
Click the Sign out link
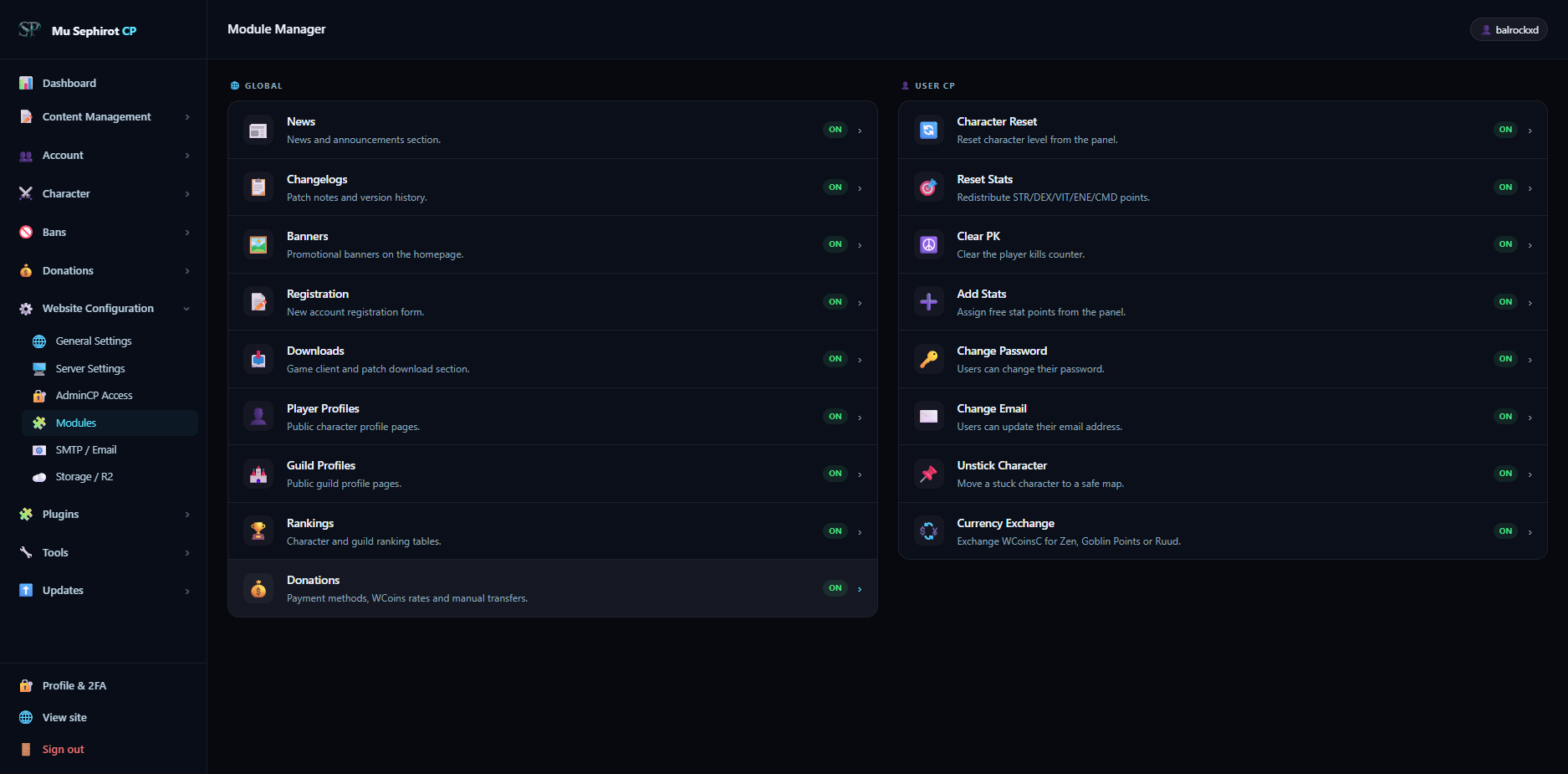(64, 750)
